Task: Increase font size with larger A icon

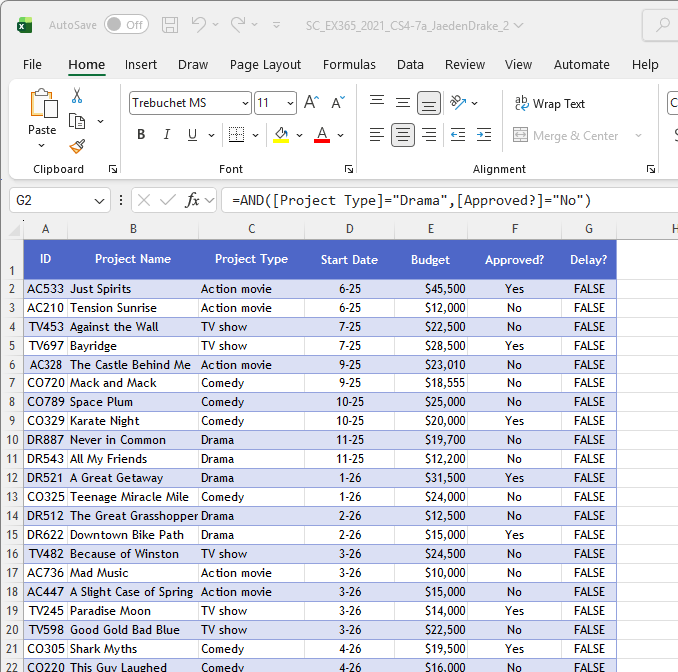Action: pyautogui.click(x=311, y=103)
